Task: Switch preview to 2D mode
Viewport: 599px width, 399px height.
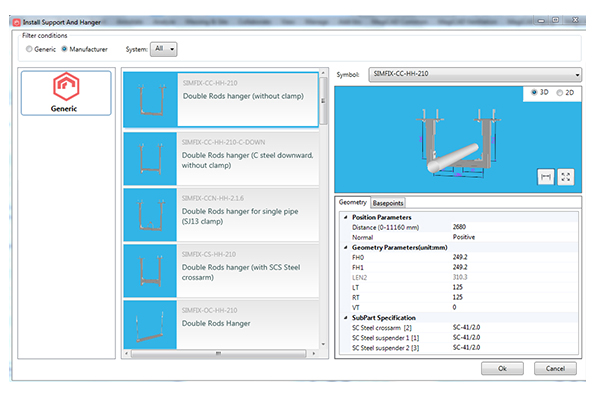Action: [559, 92]
